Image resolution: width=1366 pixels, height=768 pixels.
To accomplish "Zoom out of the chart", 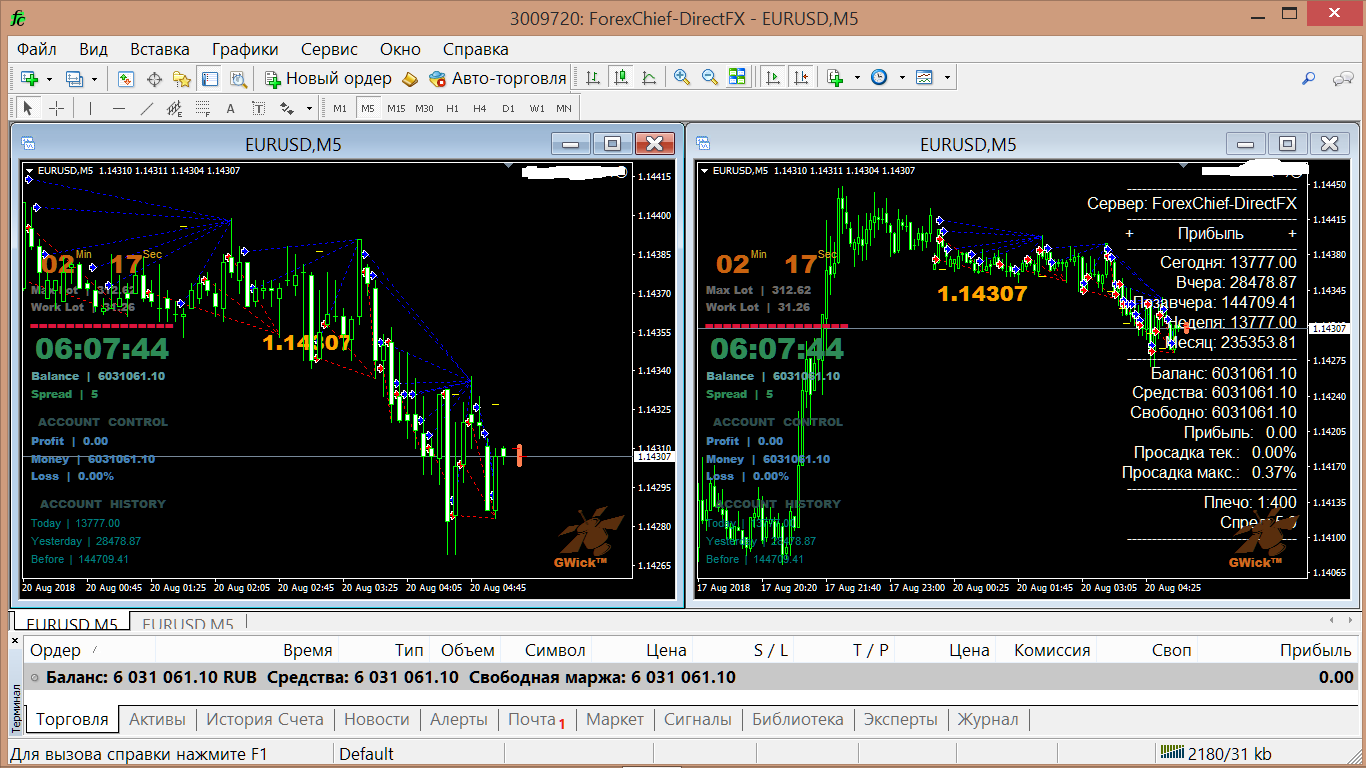I will pos(710,78).
